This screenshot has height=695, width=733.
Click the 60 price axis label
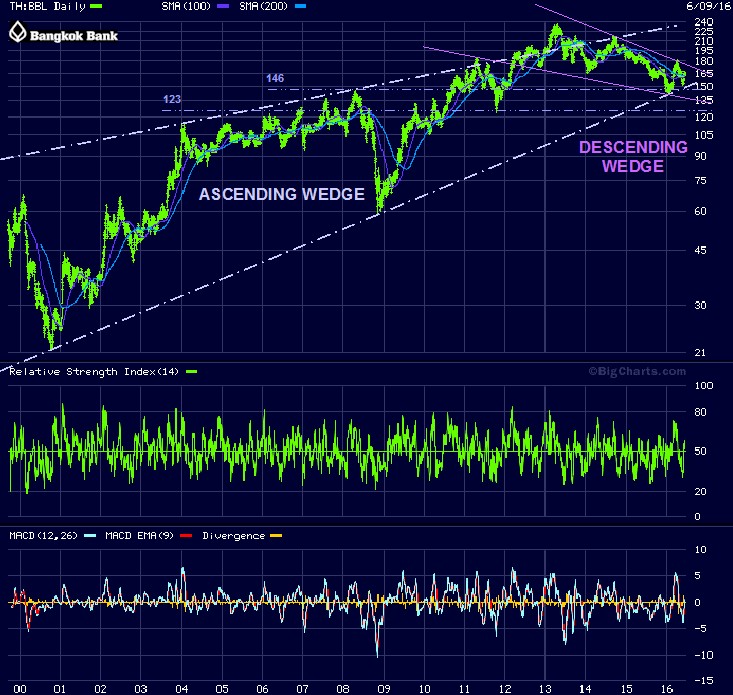[700, 211]
